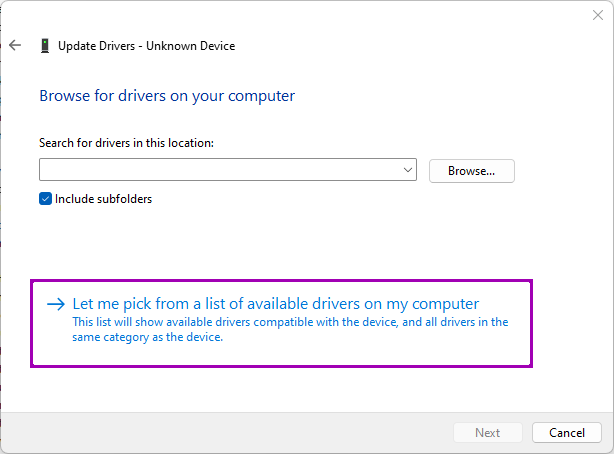Choose Let me pick from available drivers
Viewport: 614px width, 454px height.
276,304
